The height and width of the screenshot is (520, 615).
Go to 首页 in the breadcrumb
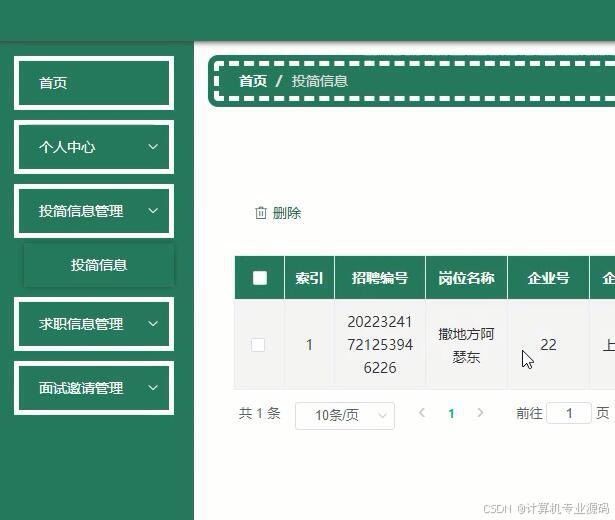[x=253, y=81]
